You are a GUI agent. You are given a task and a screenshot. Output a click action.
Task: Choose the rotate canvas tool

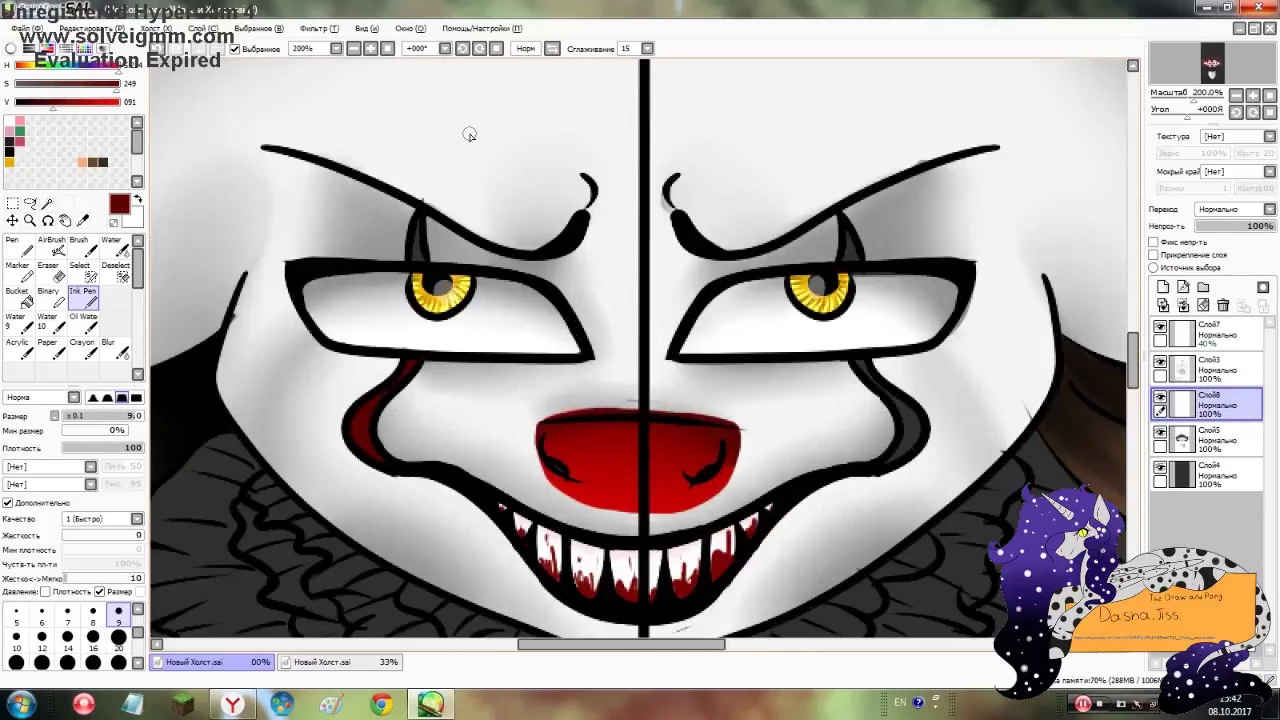(x=48, y=221)
